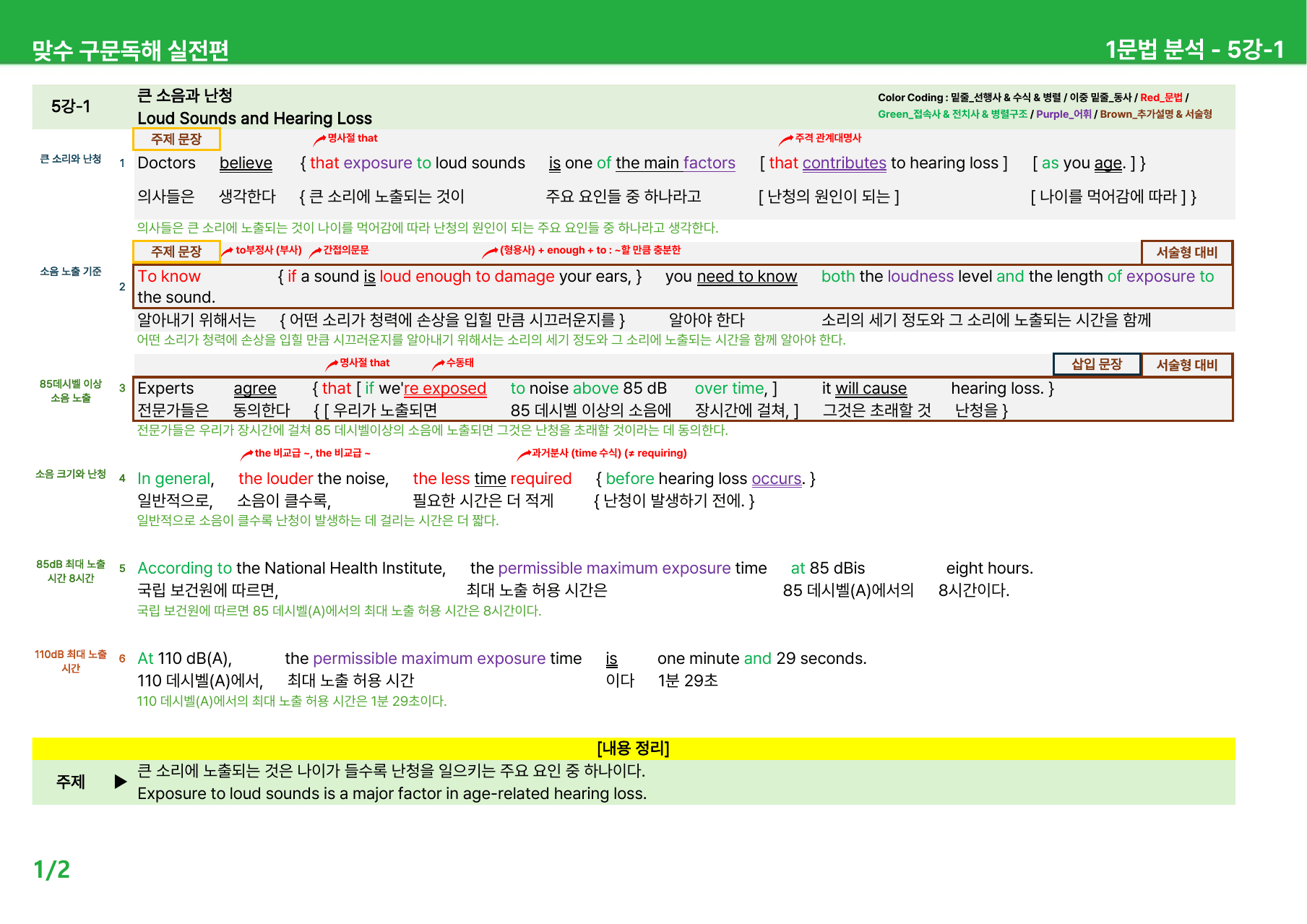Click the 'Color Coding' legend label
1307x924 pixels.
click(x=910, y=98)
